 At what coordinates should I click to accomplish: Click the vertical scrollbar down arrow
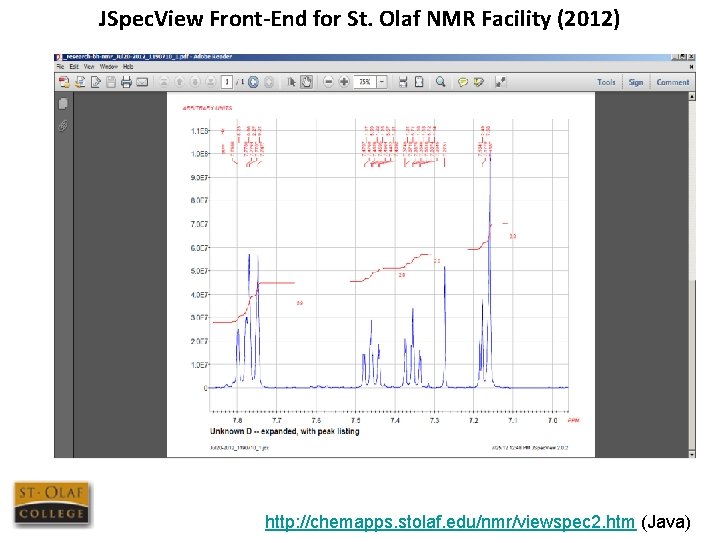coord(692,454)
